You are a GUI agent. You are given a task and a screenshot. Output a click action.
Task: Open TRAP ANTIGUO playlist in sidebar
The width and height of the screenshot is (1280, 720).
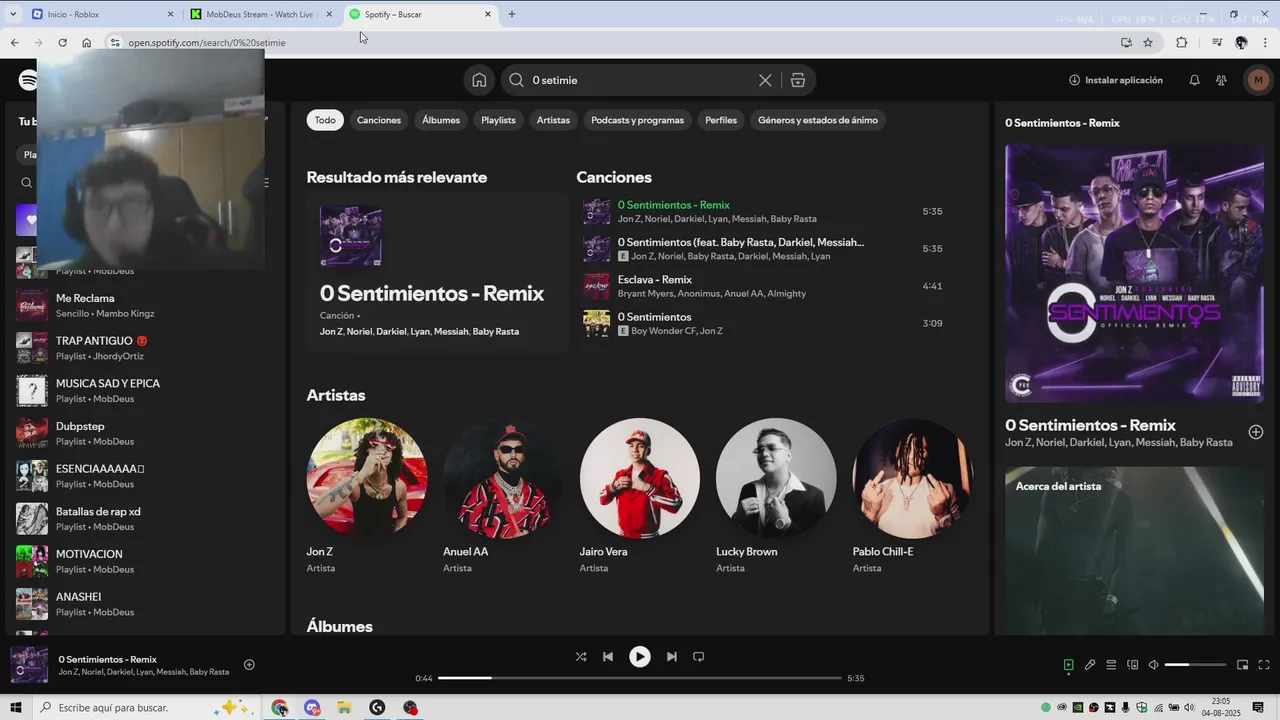coord(144,348)
